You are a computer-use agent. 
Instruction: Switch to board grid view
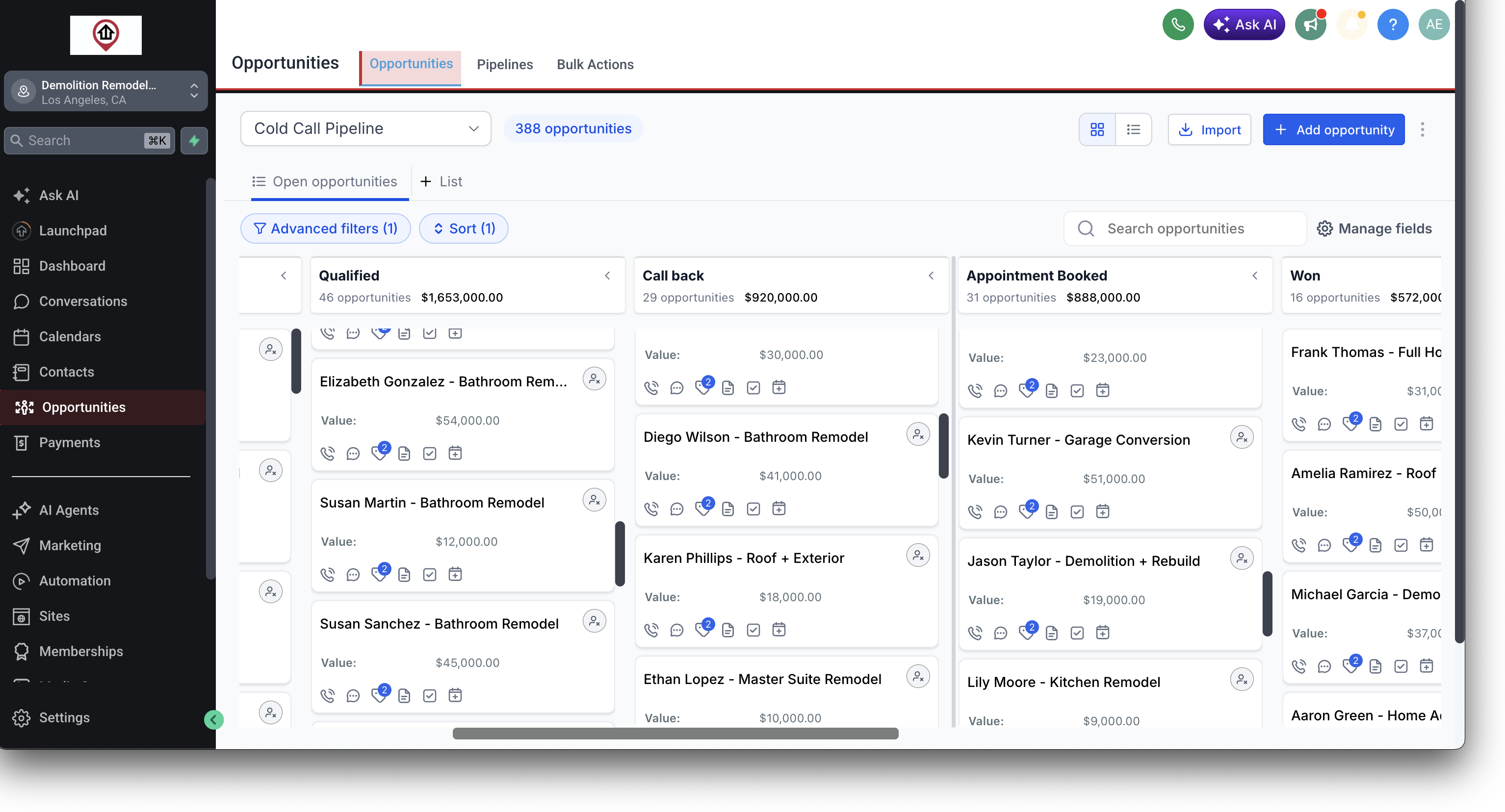pos(1097,129)
